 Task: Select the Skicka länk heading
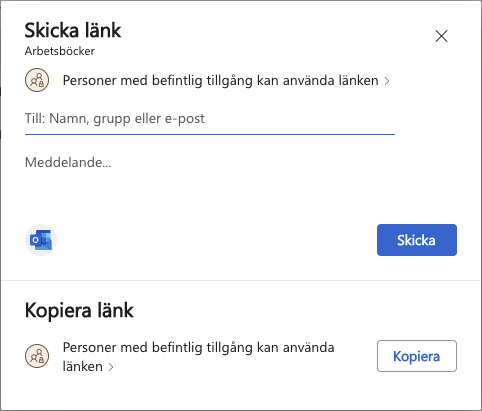(73, 30)
